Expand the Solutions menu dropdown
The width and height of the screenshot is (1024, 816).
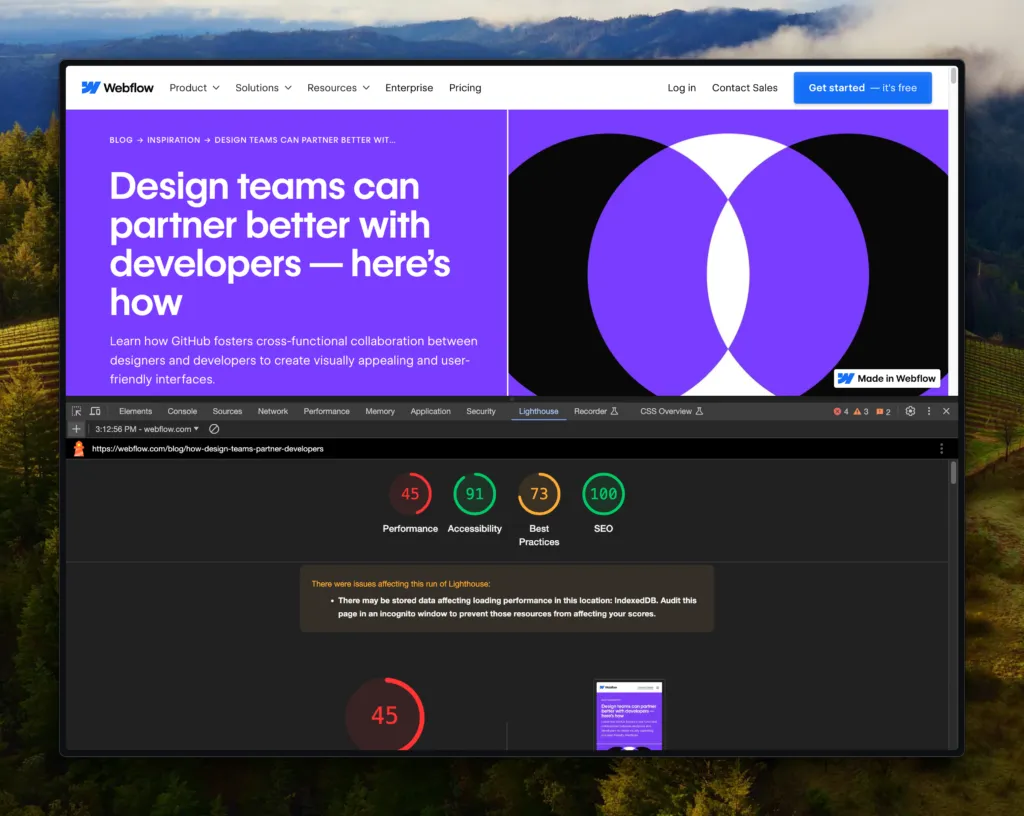click(263, 87)
